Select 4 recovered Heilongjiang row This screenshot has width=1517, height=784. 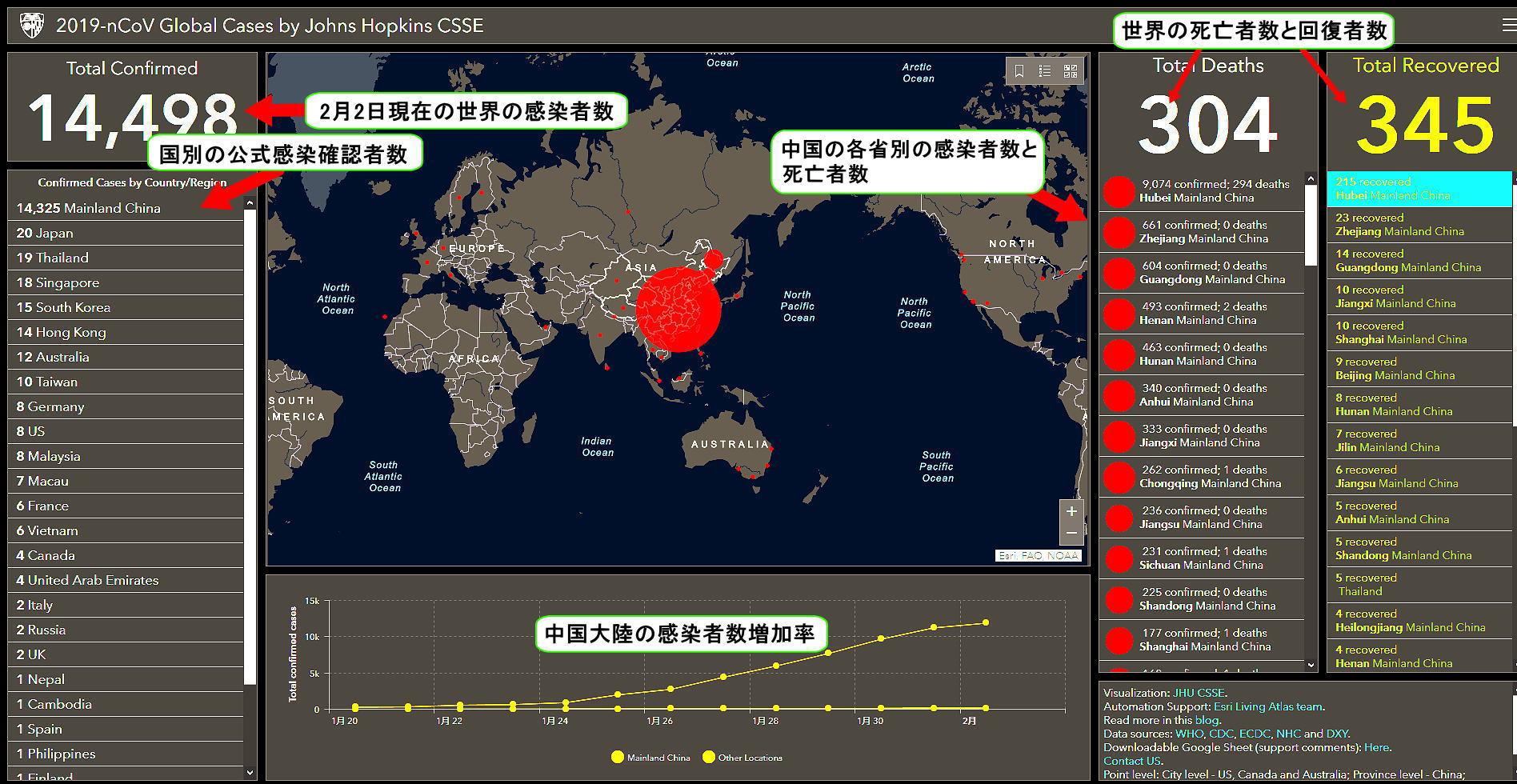point(1419,621)
